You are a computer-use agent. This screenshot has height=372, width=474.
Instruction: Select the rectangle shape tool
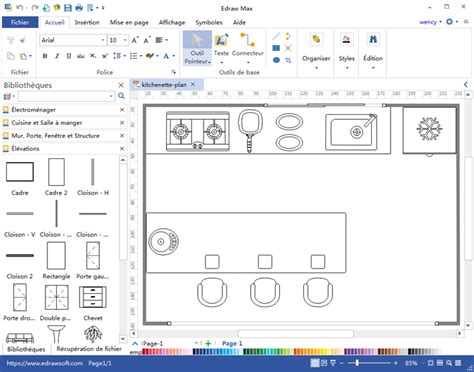(276, 48)
